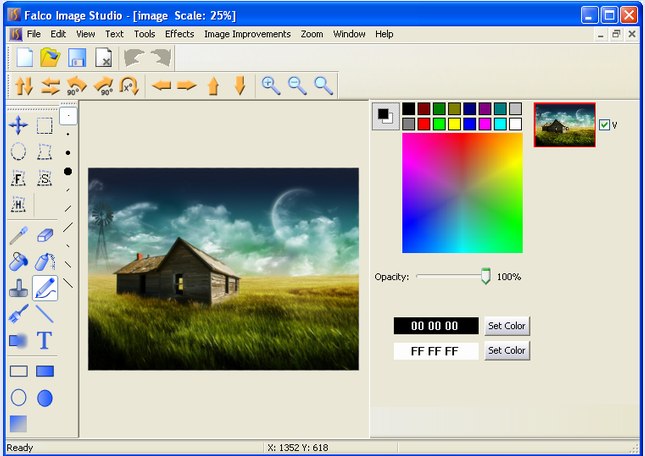Select the pencil drawing tool
This screenshot has width=645, height=456.
click(x=45, y=288)
